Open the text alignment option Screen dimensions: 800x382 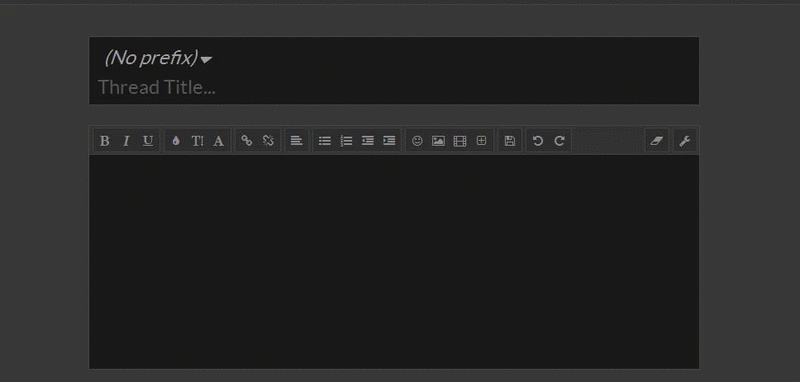[296, 141]
